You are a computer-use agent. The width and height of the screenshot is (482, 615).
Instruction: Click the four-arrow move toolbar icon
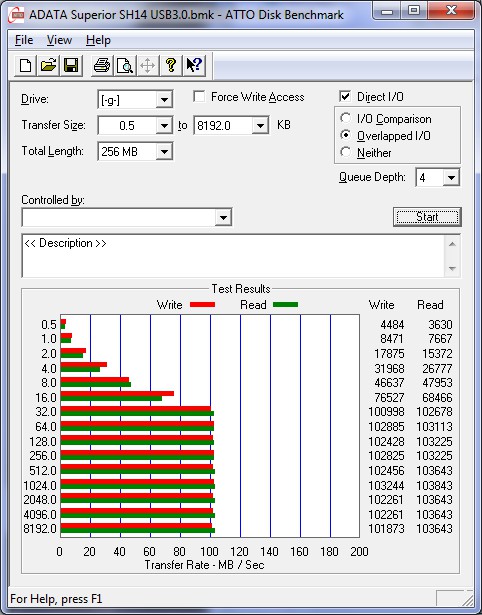tap(148, 65)
